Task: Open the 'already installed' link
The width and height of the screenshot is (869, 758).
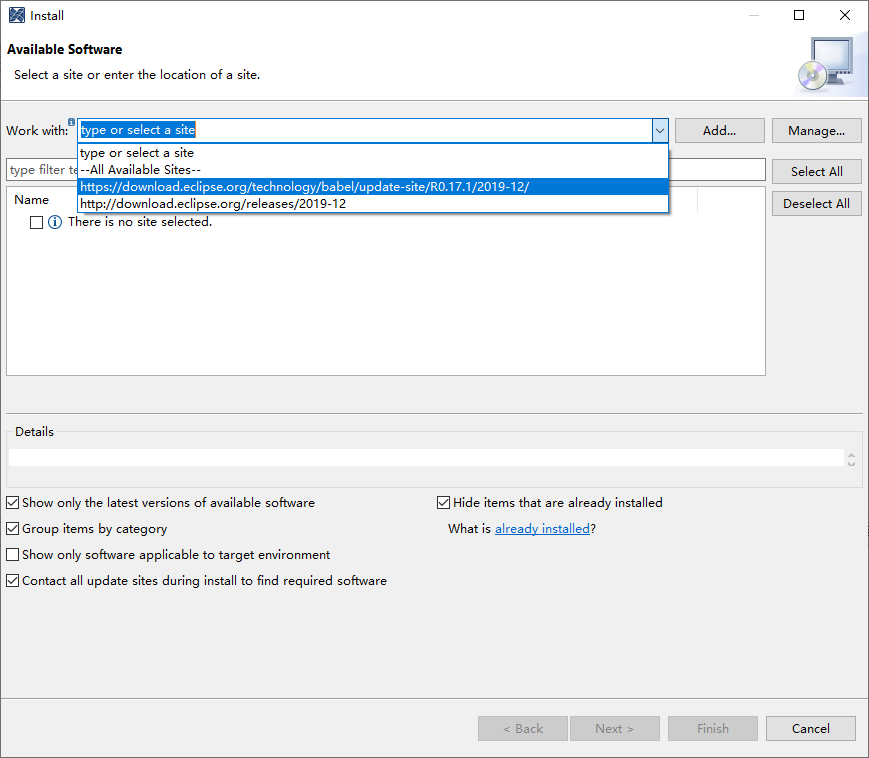Action: click(x=542, y=529)
